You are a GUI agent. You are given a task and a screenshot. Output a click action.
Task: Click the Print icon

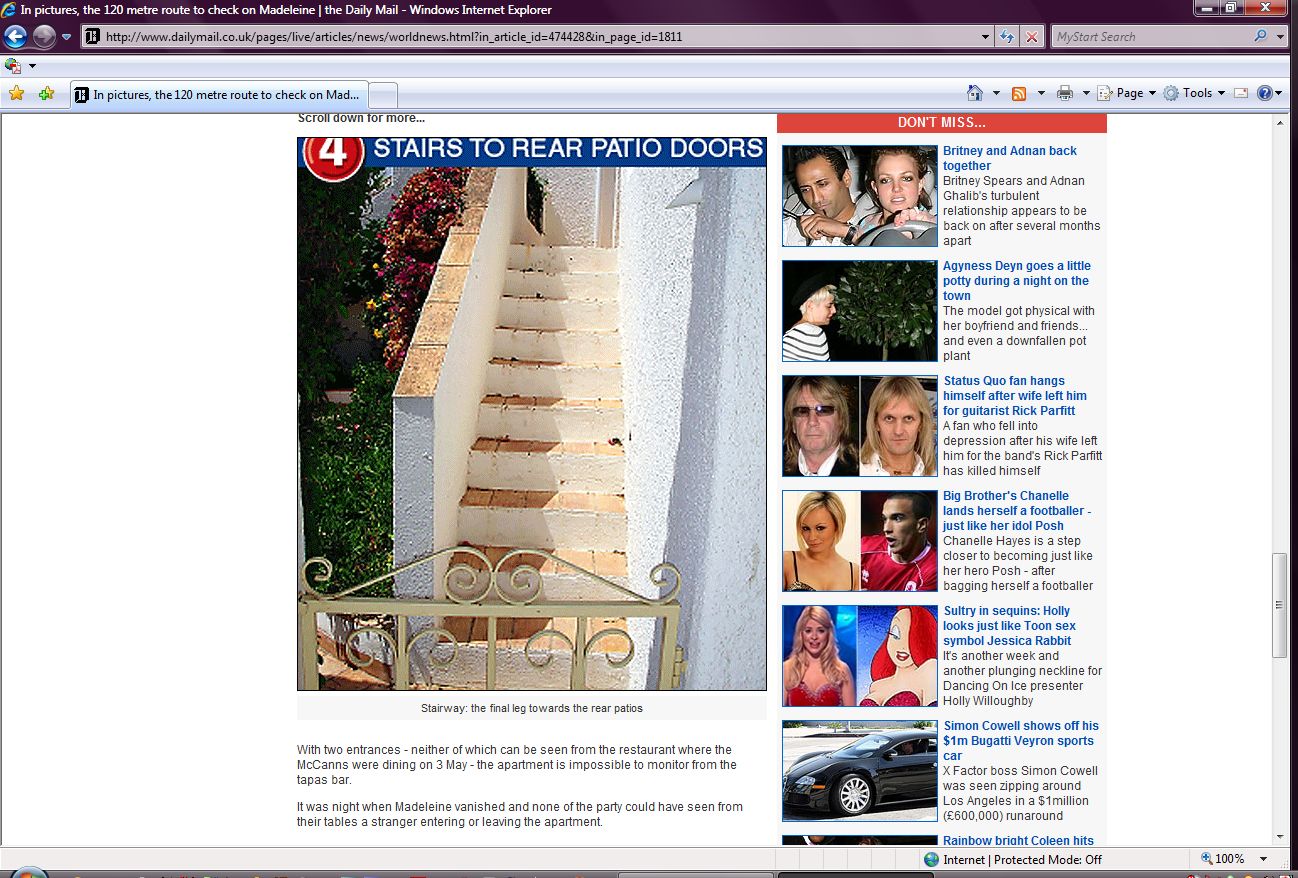click(x=1065, y=93)
